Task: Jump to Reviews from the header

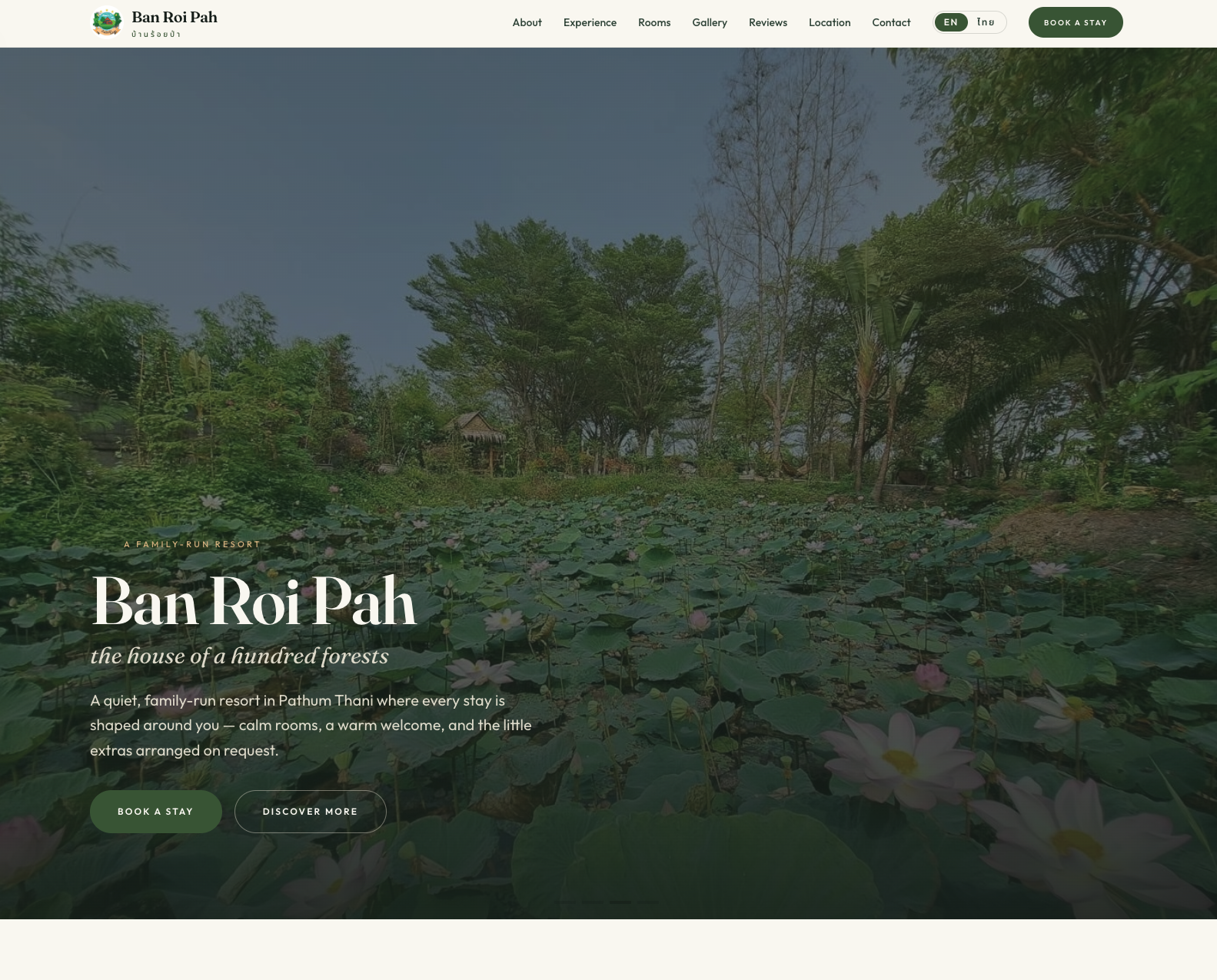Action: pyautogui.click(x=768, y=22)
